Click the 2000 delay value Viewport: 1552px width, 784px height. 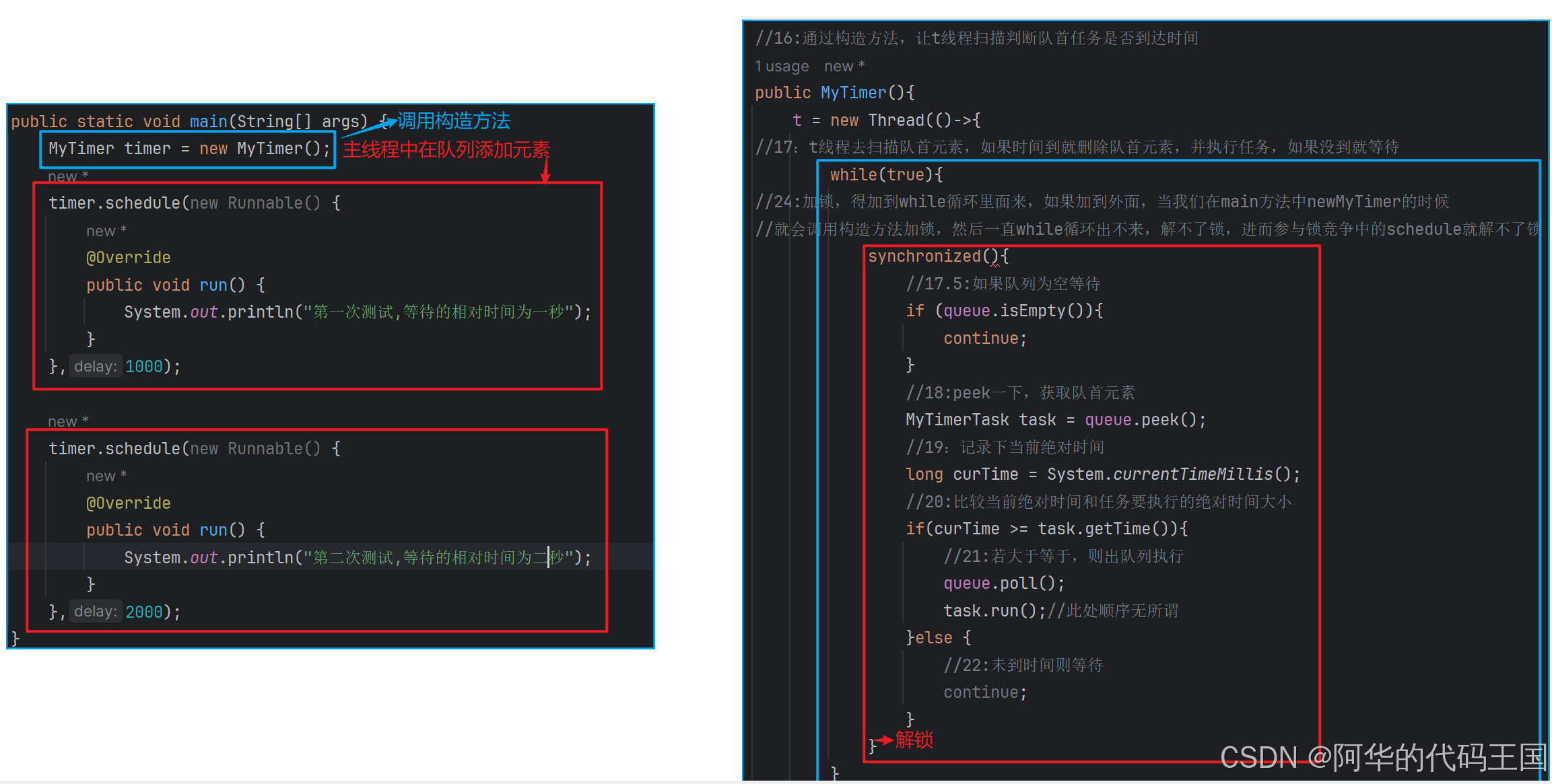144,612
